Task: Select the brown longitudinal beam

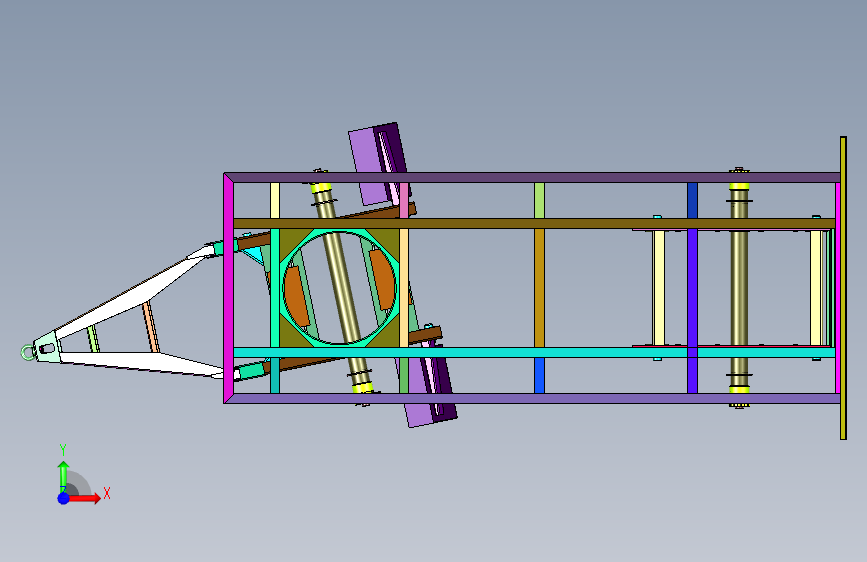Action: (534, 224)
